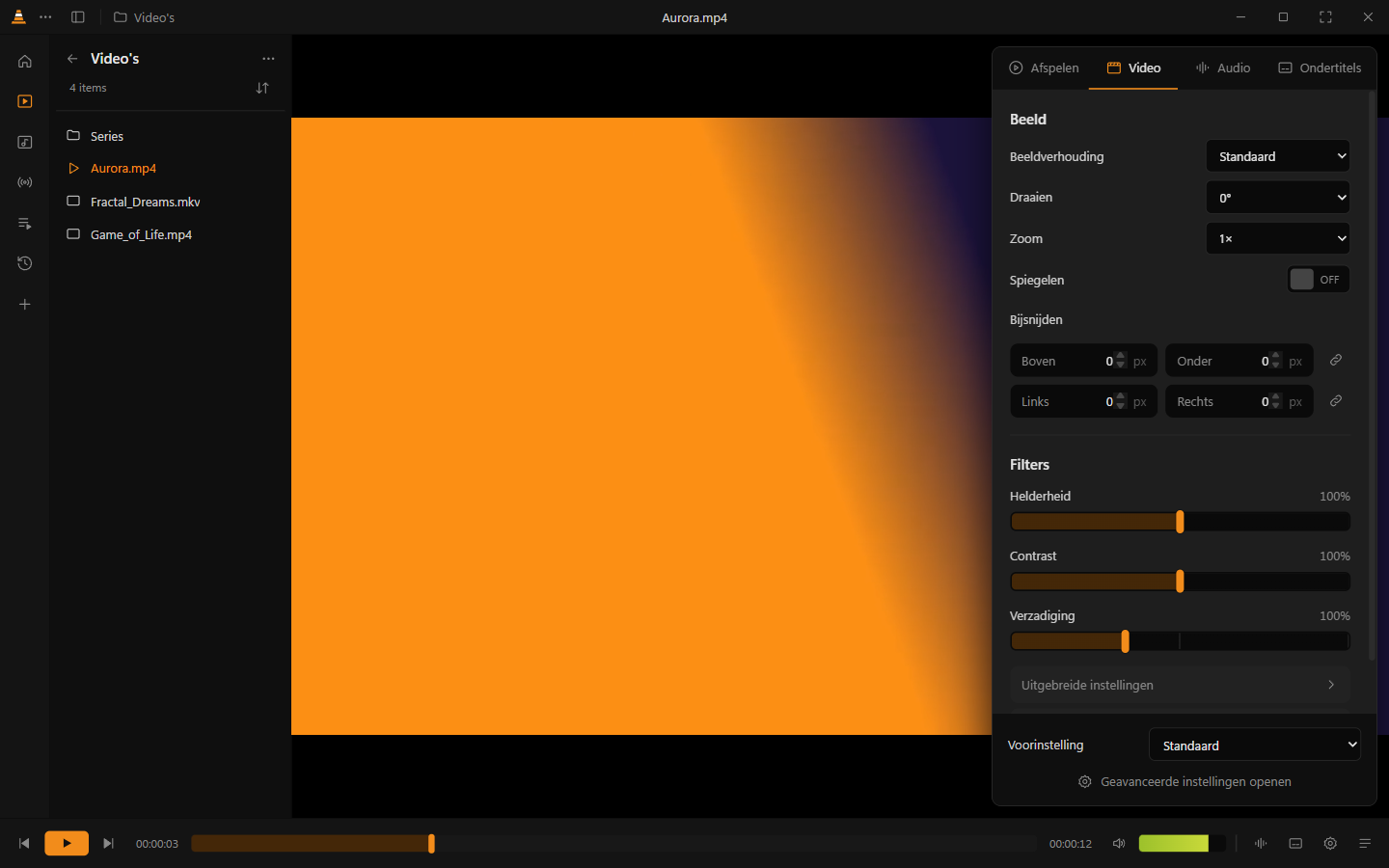The image size is (1389, 868).
Task: Adjust the Helderheid slider
Action: tap(1180, 522)
